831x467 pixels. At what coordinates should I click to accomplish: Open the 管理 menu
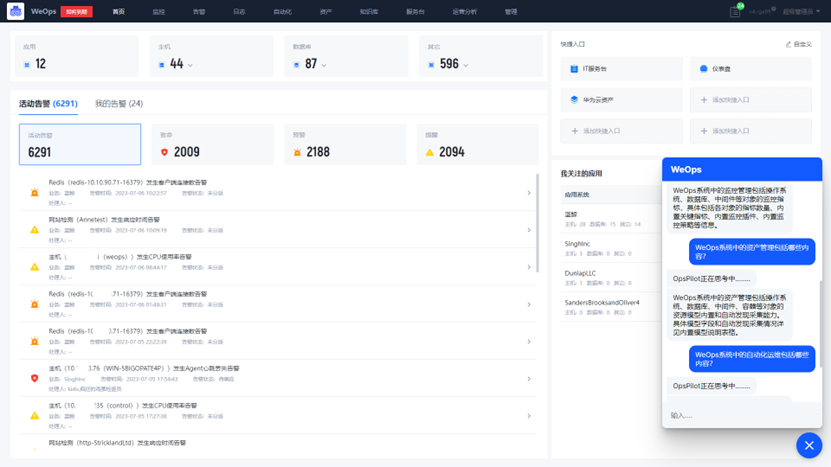click(x=511, y=12)
